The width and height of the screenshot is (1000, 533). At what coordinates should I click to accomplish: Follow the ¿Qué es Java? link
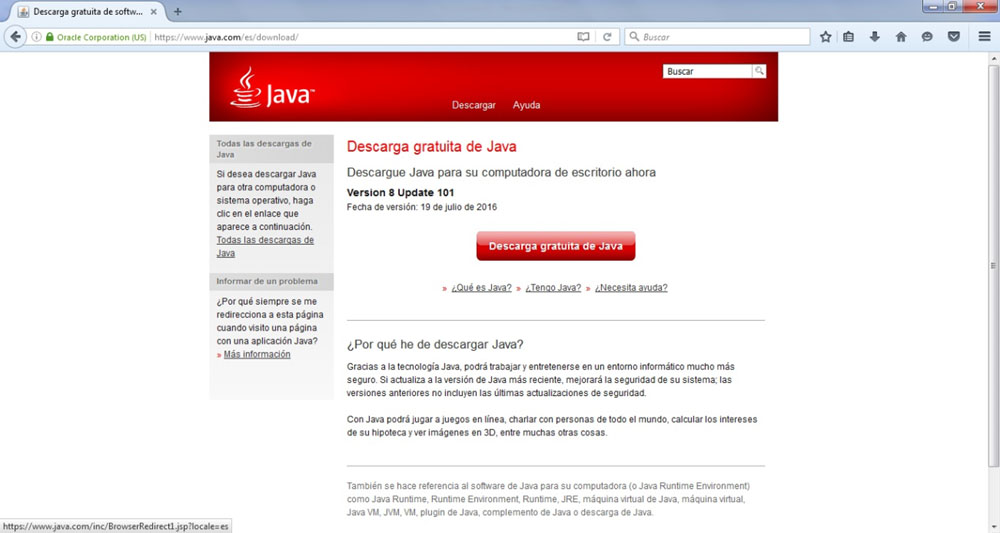pyautogui.click(x=481, y=288)
